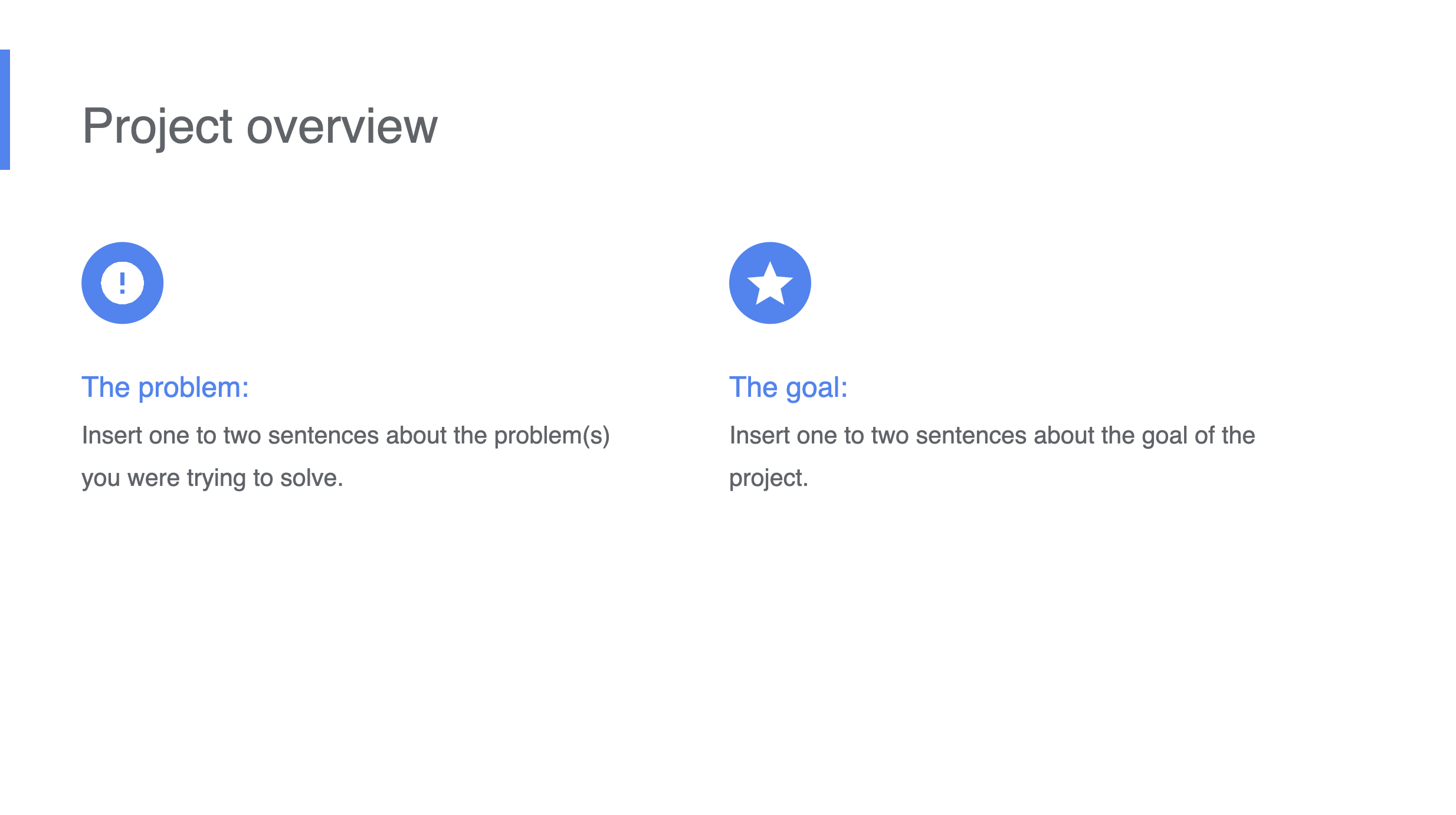Viewport: 1456px width, 815px height.
Task: Click the word "goal:" in the blue heading
Action: [x=816, y=387]
